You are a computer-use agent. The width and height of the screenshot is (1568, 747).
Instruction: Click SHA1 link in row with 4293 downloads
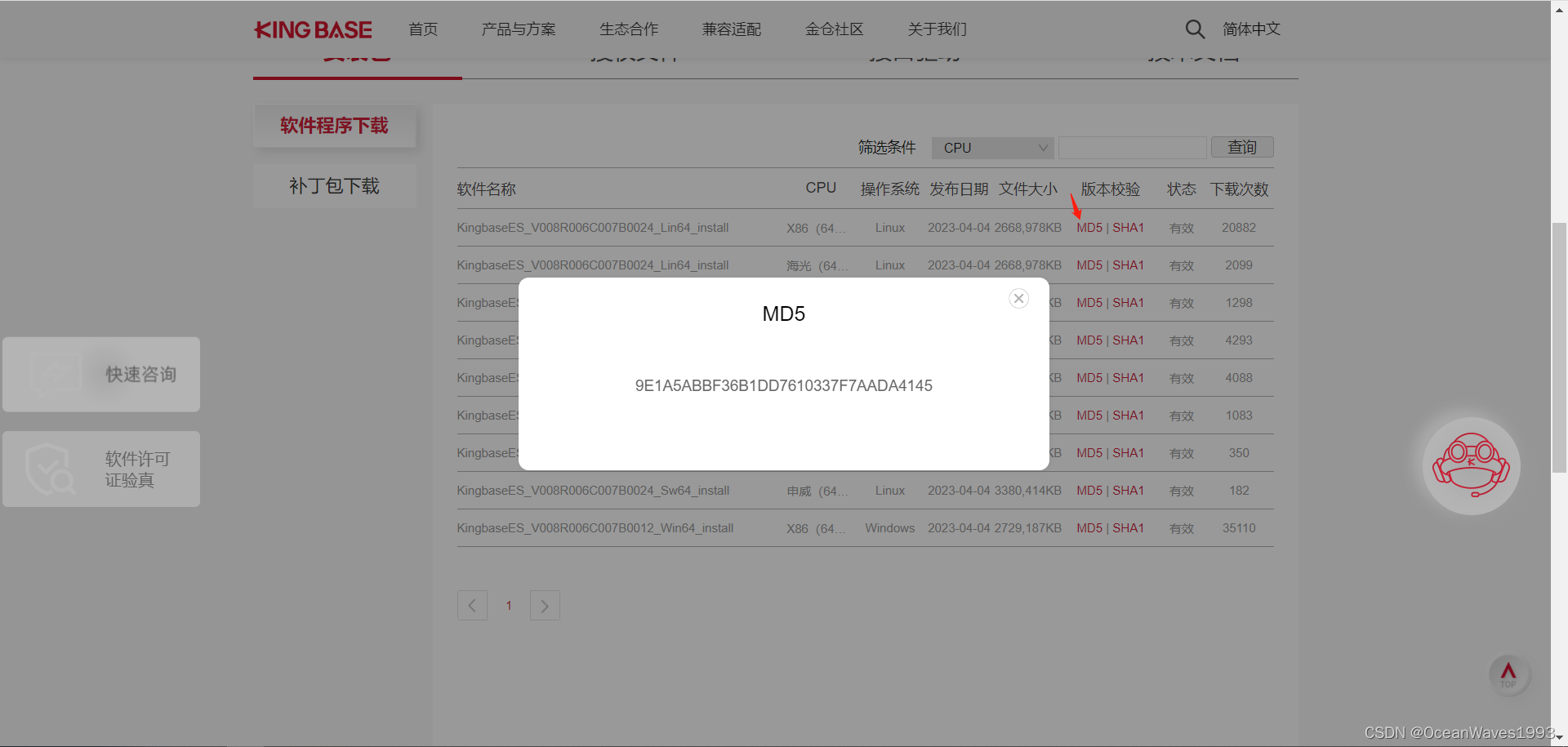click(x=1129, y=340)
